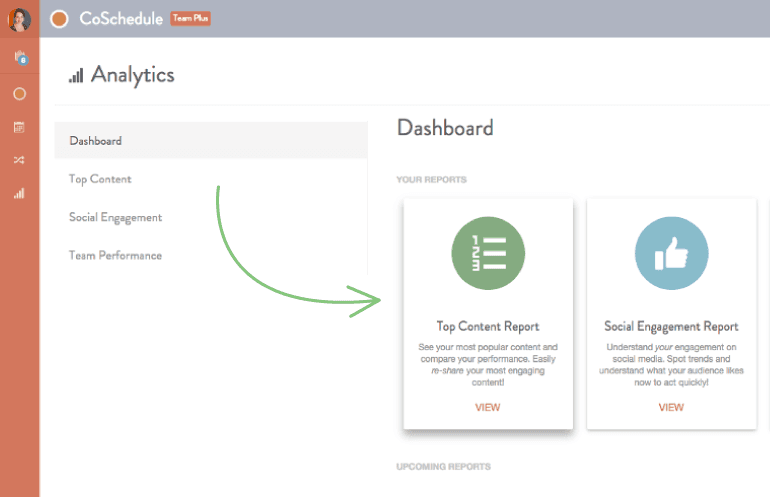Open Social Engagement in the Analytics menu
The height and width of the screenshot is (497, 770).
[115, 217]
